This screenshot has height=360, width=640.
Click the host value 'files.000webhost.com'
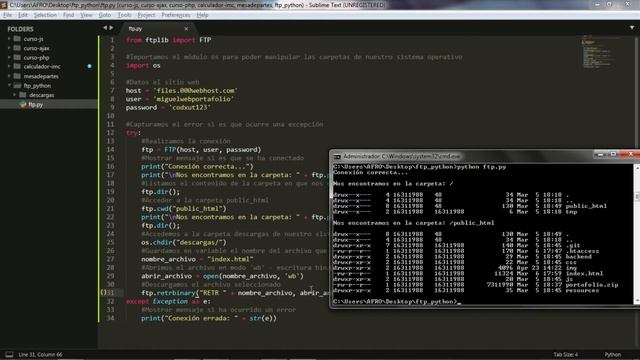tap(196, 91)
